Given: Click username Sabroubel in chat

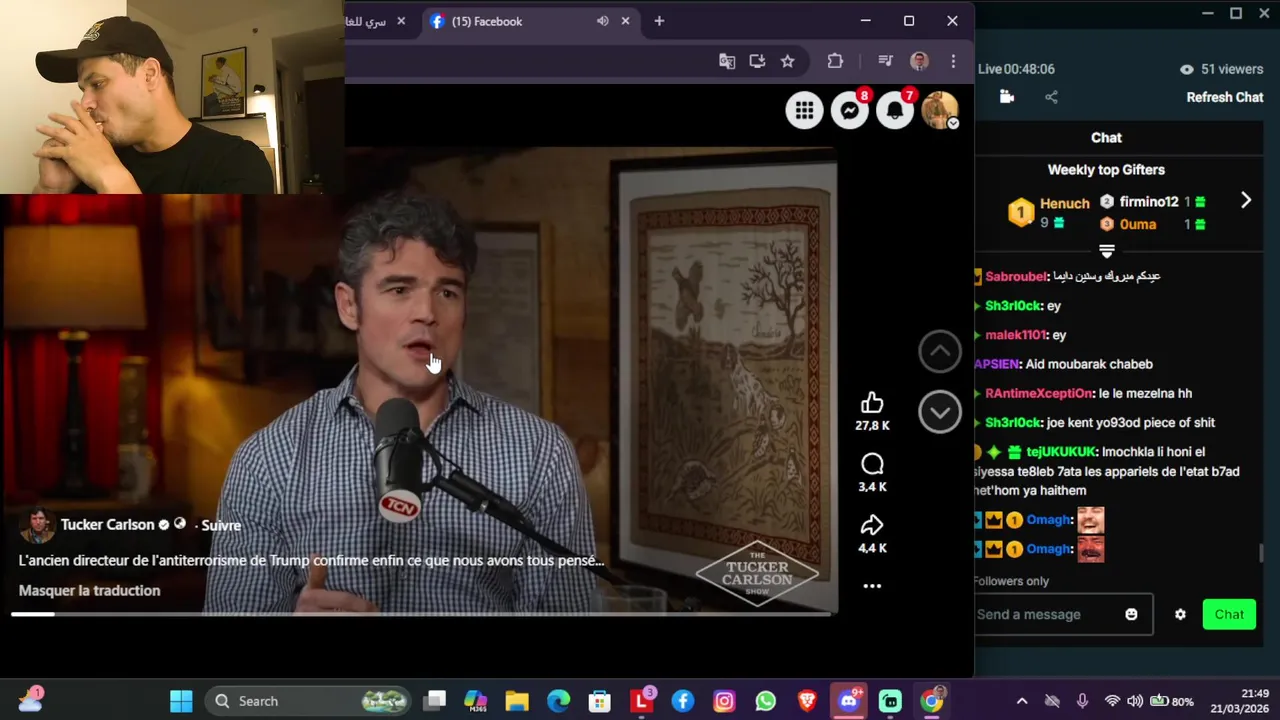Looking at the screenshot, I should [x=1016, y=277].
